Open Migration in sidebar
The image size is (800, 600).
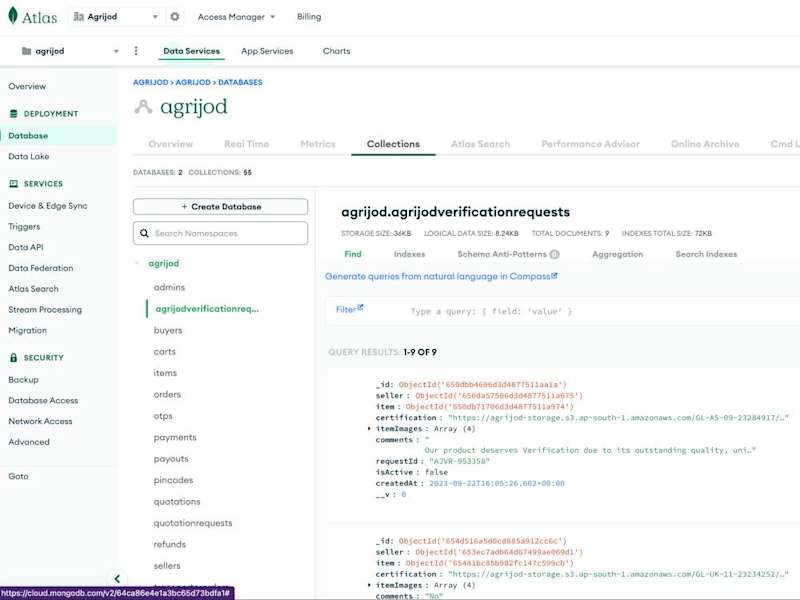tap(28, 331)
